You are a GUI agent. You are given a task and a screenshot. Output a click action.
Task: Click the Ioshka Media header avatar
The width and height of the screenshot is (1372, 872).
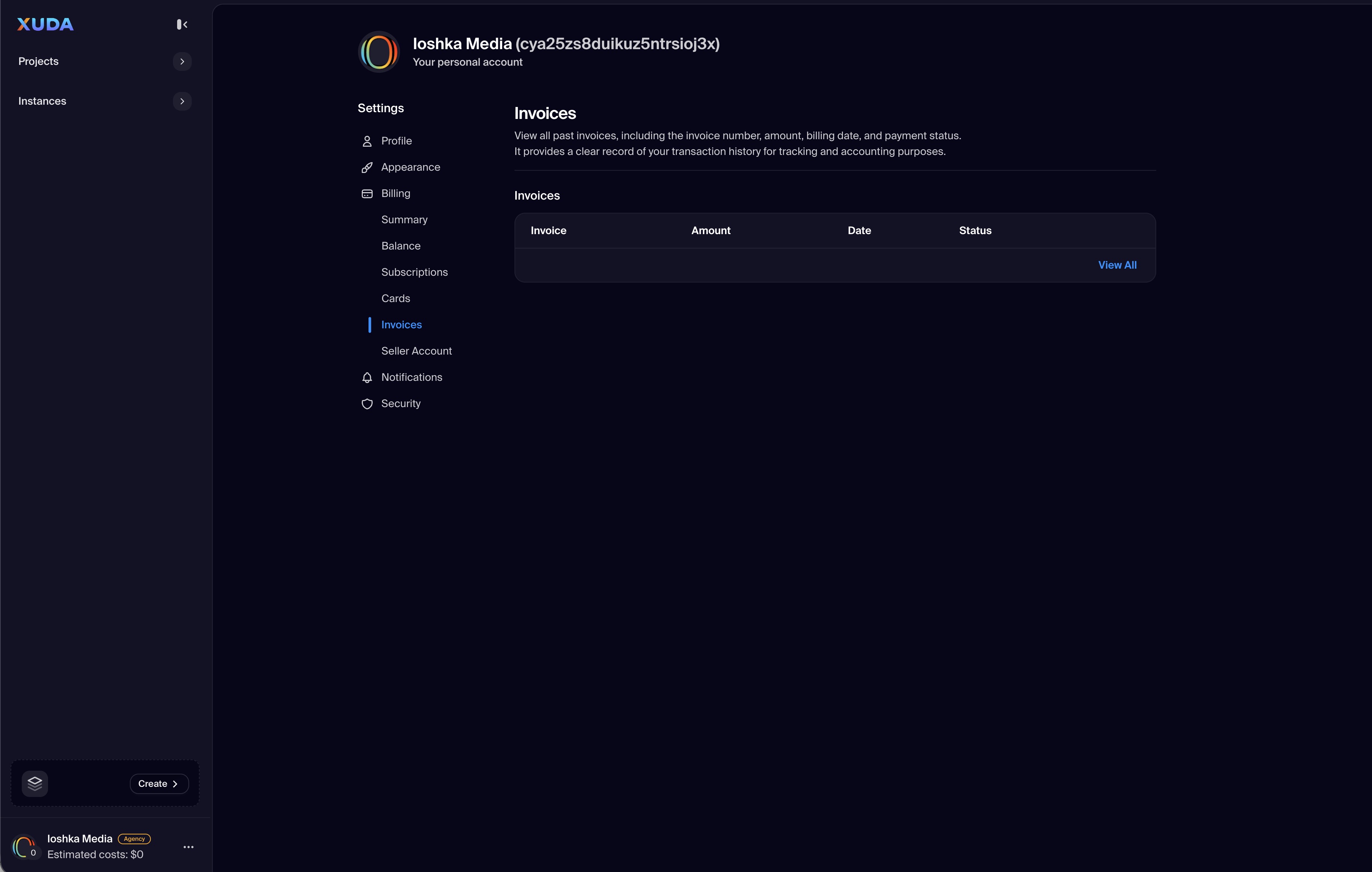pos(379,52)
